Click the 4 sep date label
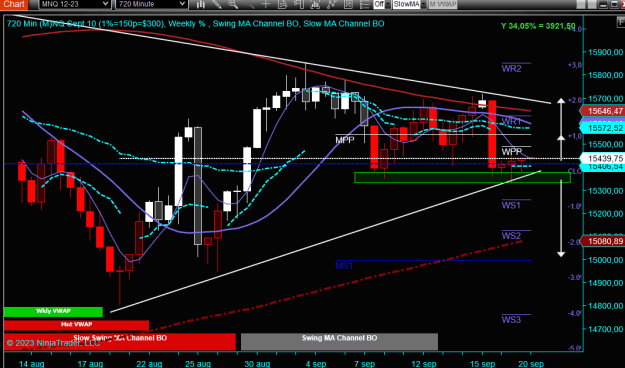 tap(316, 364)
